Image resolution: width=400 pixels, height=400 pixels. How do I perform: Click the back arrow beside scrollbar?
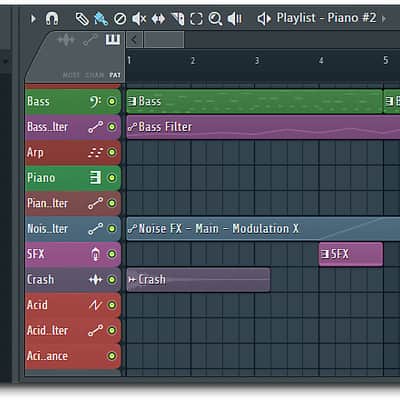(x=134, y=40)
